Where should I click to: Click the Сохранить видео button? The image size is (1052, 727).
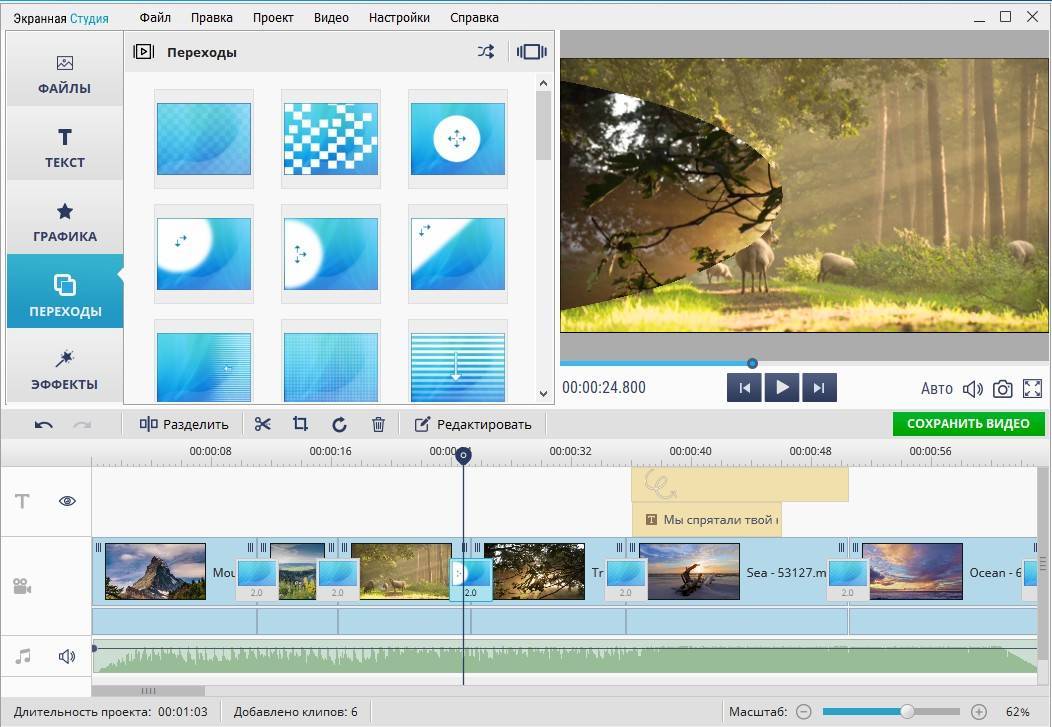click(x=967, y=424)
